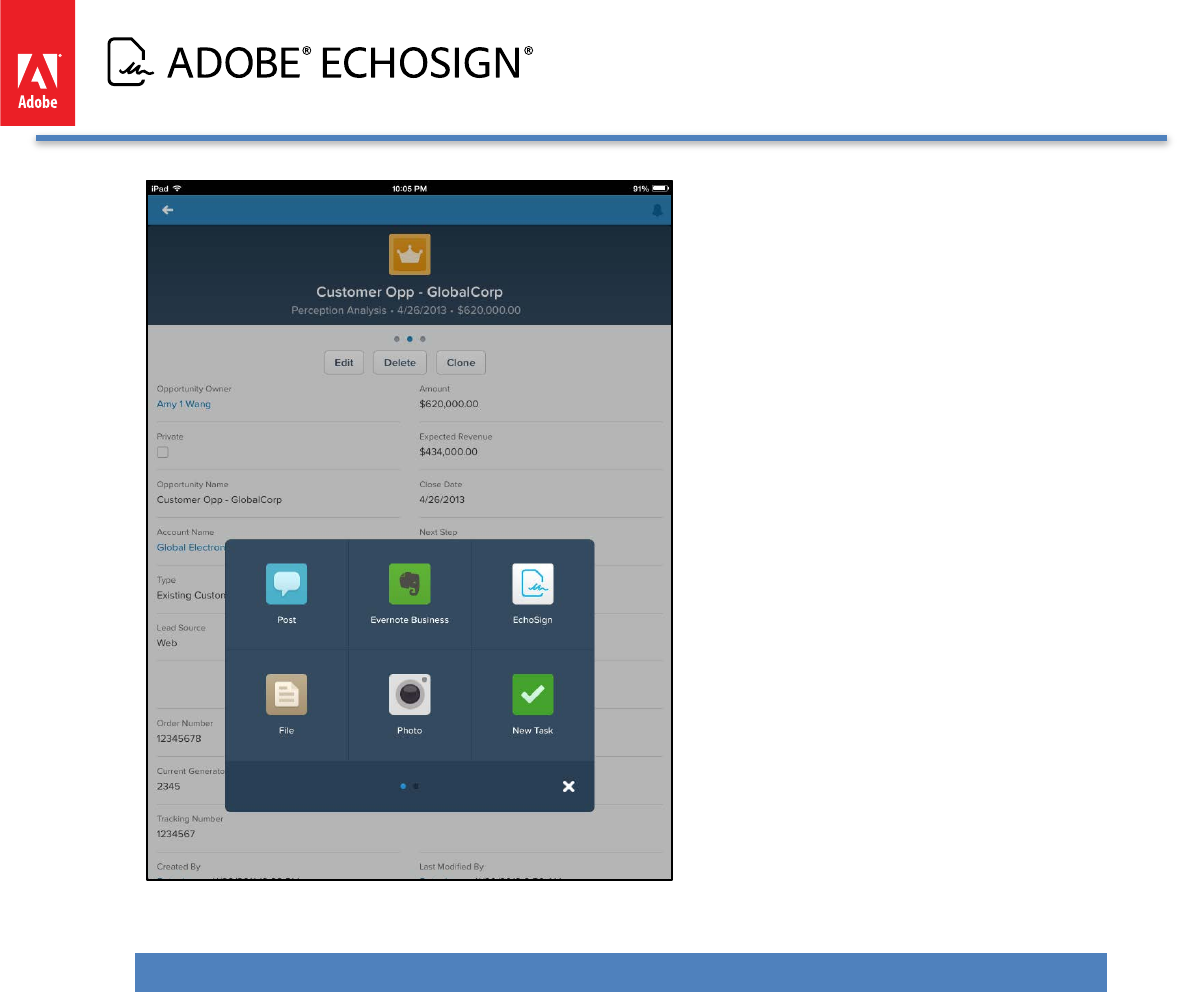This screenshot has width=1178, height=992.
Task: Select the Close Date value 4/26/2013
Action: (442, 500)
